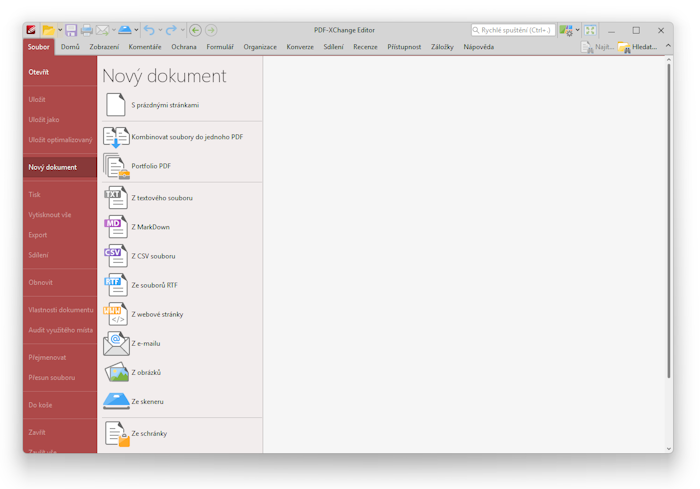Click the blank page document icon

[116, 104]
